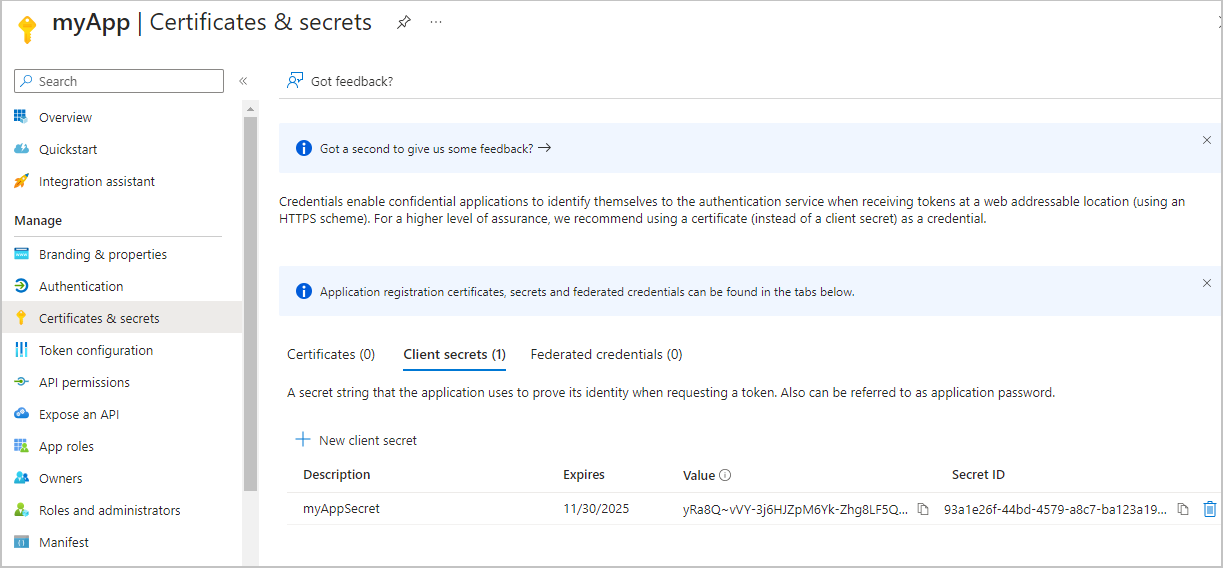This screenshot has width=1223, height=568.
Task: Open the 'Got a second' feedback link
Action: pos(436,148)
